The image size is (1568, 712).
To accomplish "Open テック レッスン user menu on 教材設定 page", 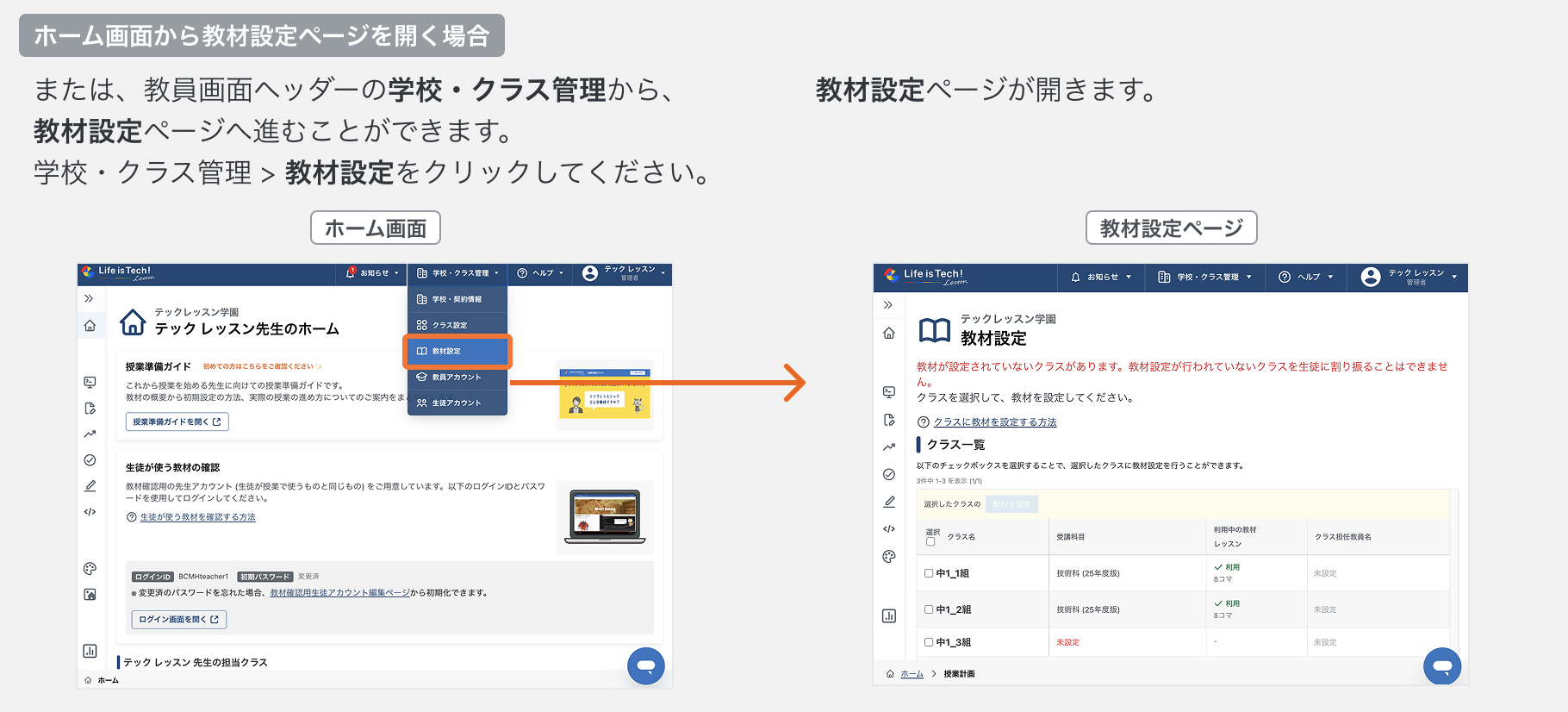I will point(1409,277).
